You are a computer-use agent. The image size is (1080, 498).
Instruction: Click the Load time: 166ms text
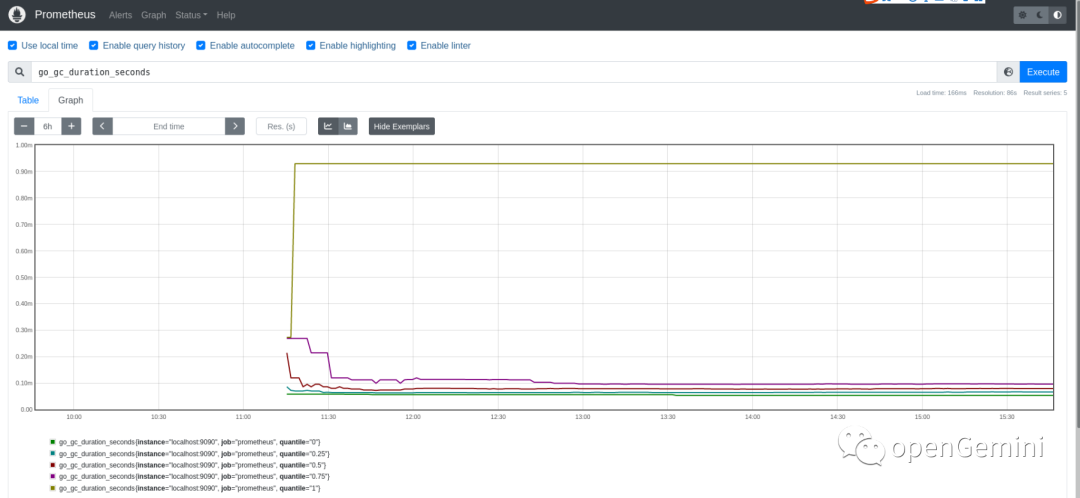(941, 92)
